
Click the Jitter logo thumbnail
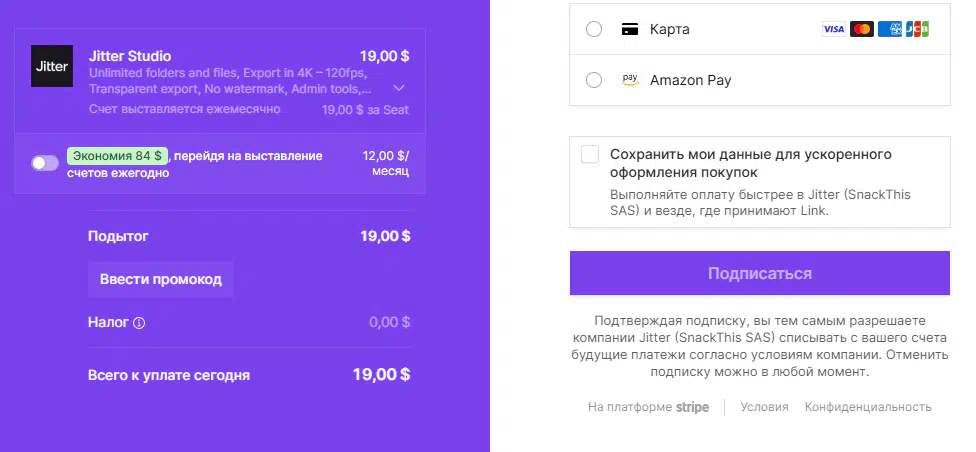pyautogui.click(x=52, y=66)
